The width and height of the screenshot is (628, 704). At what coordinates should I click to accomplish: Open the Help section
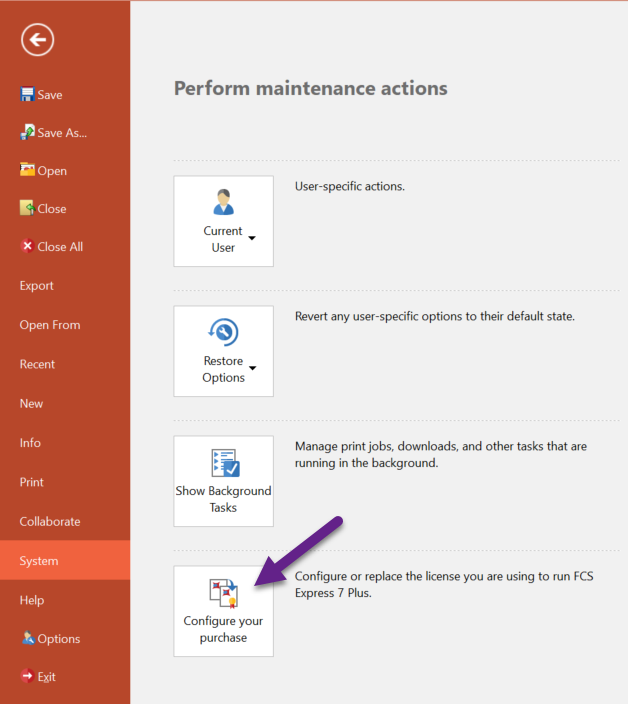(32, 600)
